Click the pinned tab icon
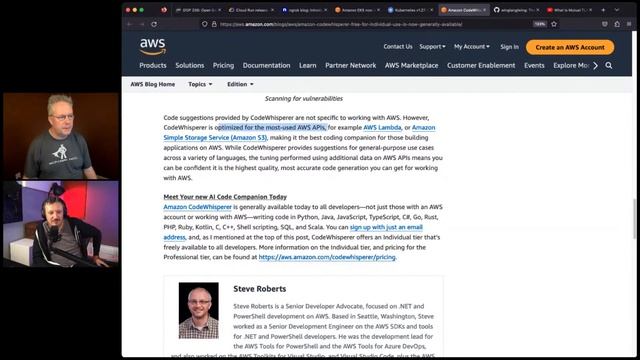The height and width of the screenshot is (360, 640). click(164, 10)
